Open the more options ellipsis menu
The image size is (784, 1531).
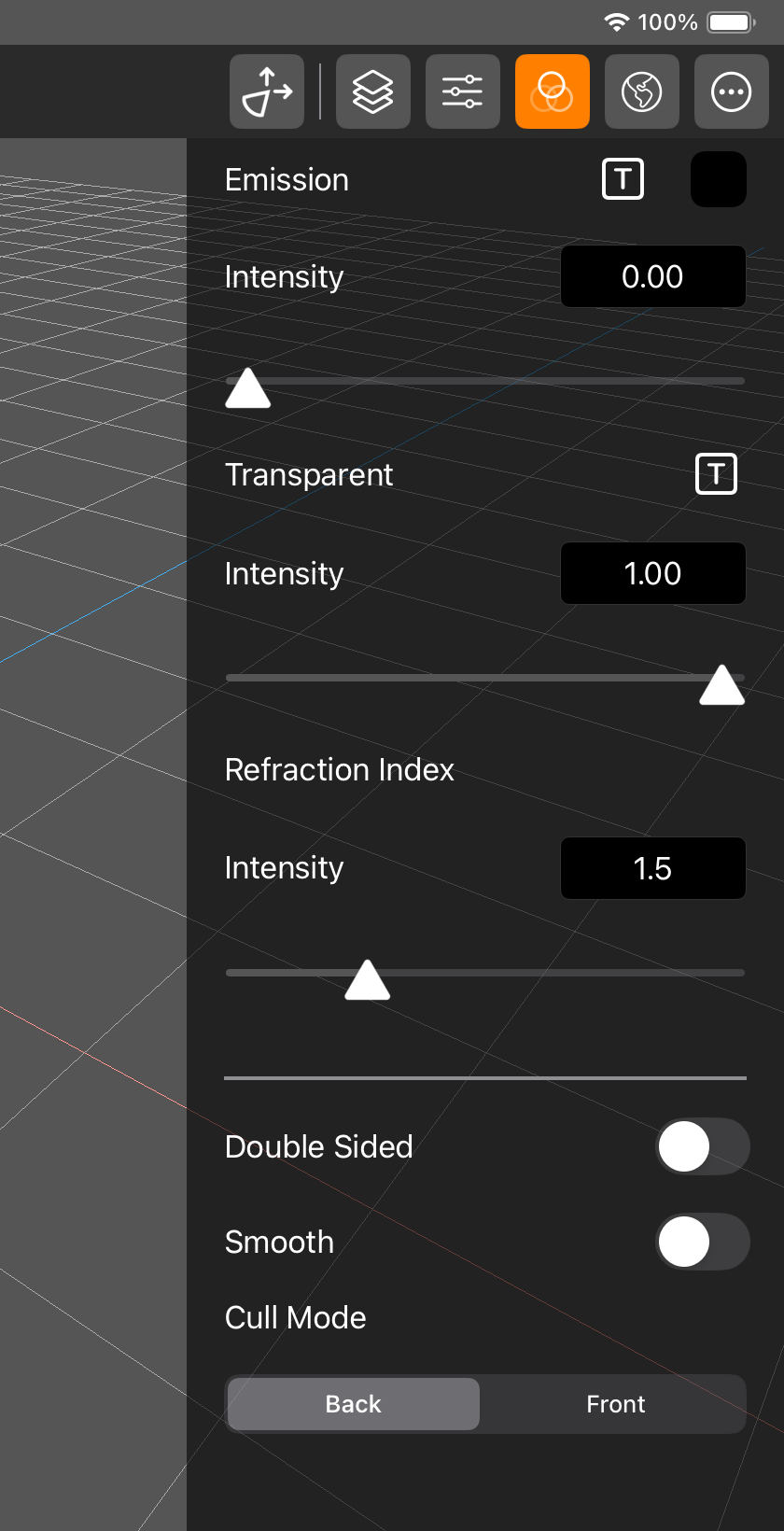732,91
